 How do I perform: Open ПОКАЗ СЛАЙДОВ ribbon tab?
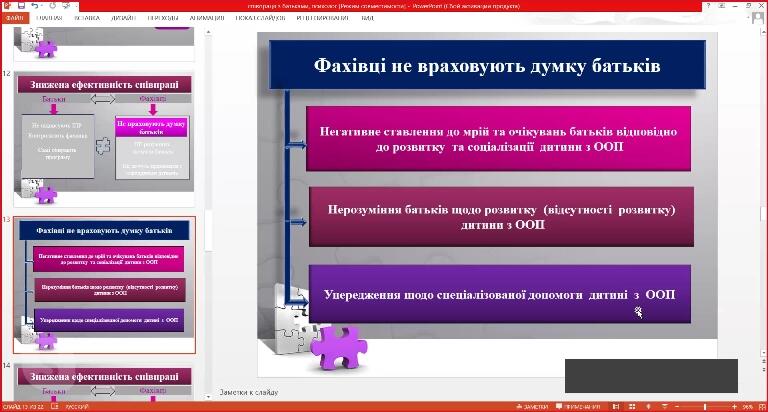click(x=260, y=18)
